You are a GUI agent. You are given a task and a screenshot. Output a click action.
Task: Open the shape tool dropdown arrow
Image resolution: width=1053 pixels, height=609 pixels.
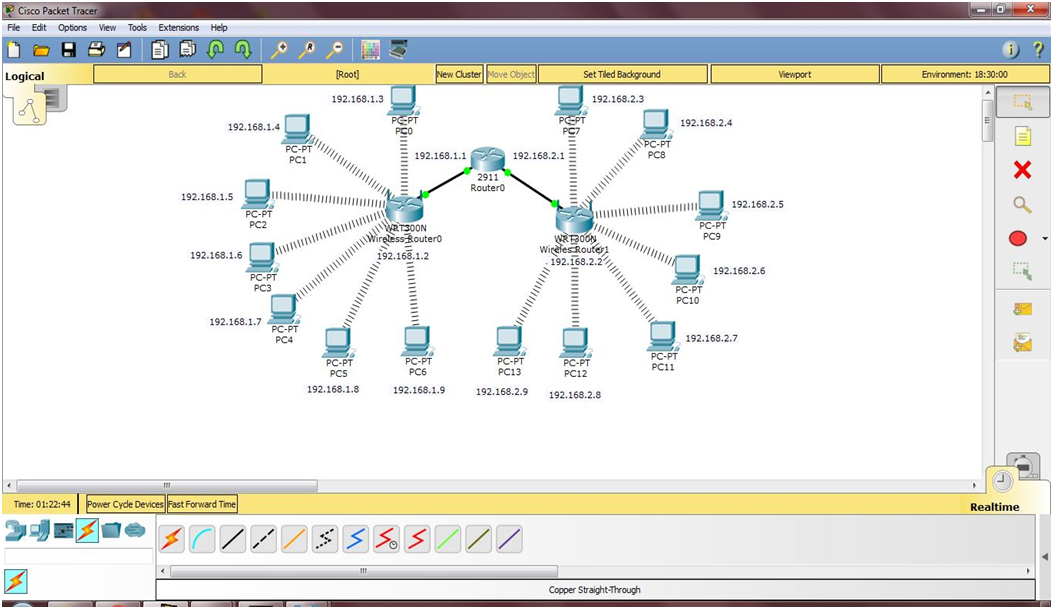[x=1044, y=239]
